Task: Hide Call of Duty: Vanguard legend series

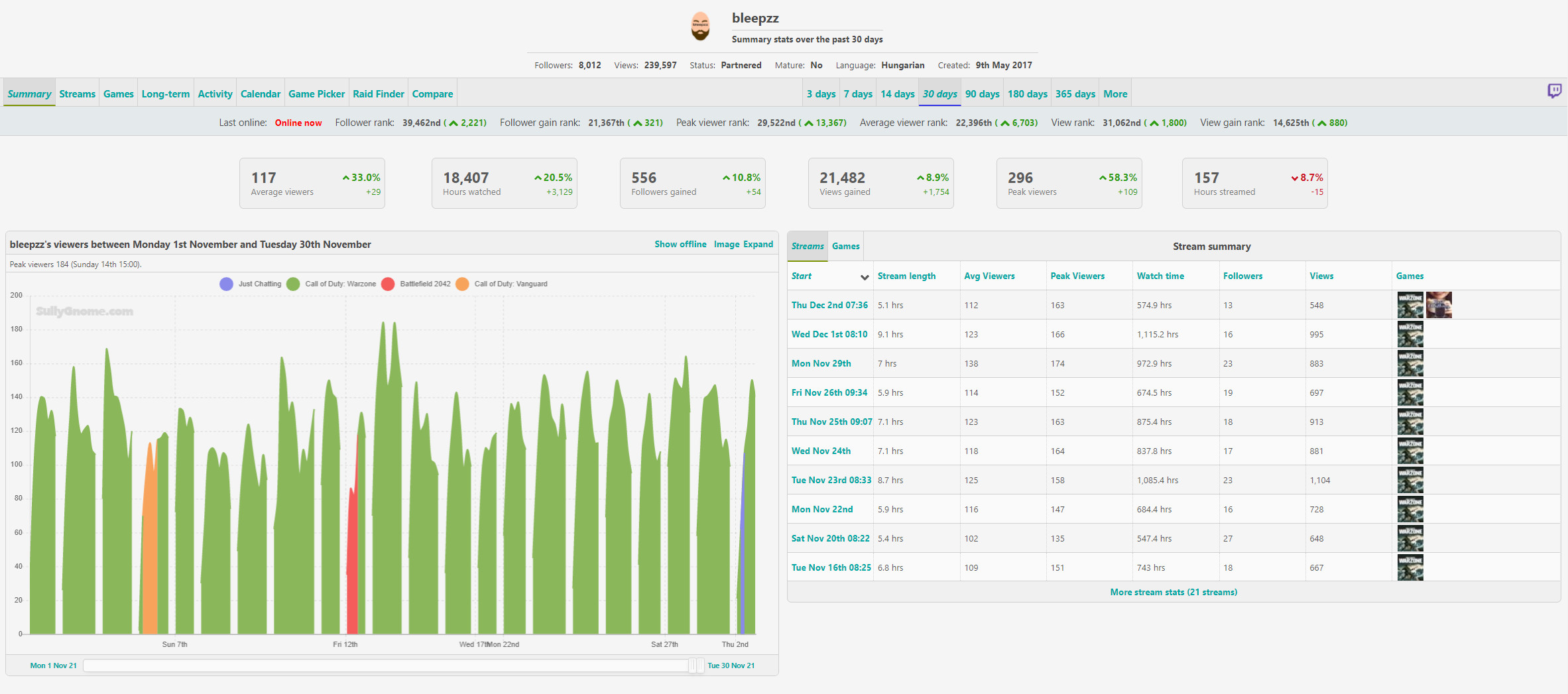Action: coord(463,284)
